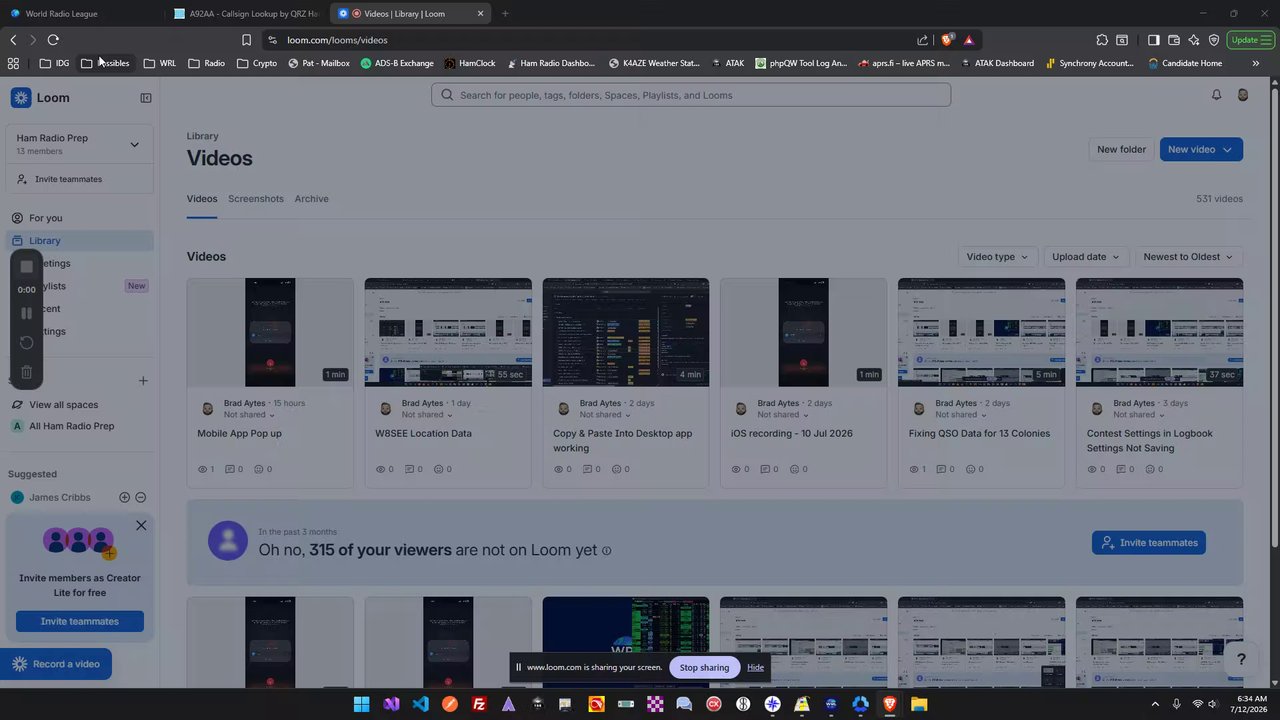1280x720 pixels.
Task: Hide the screen sharing notification bar
Action: 755,667
